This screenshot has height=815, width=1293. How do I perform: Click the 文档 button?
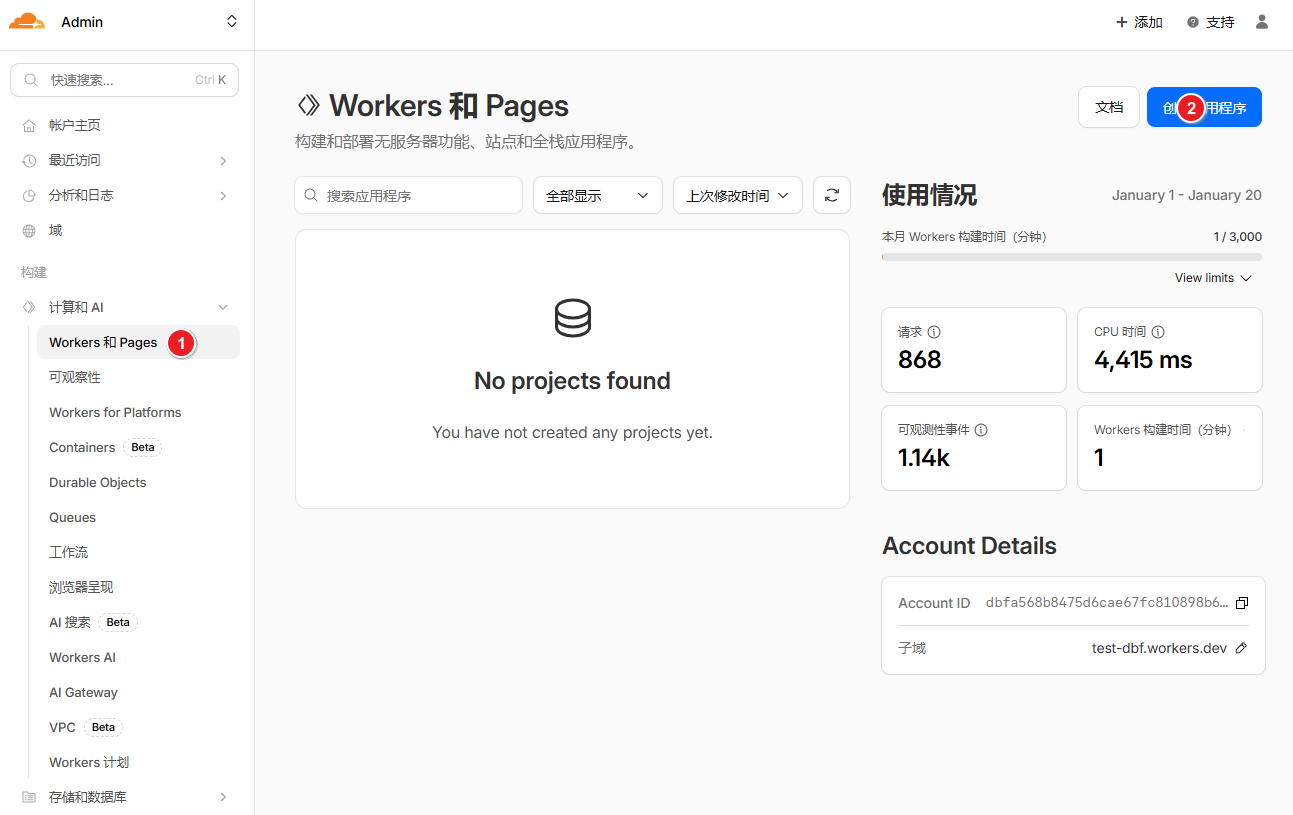[x=1108, y=107]
